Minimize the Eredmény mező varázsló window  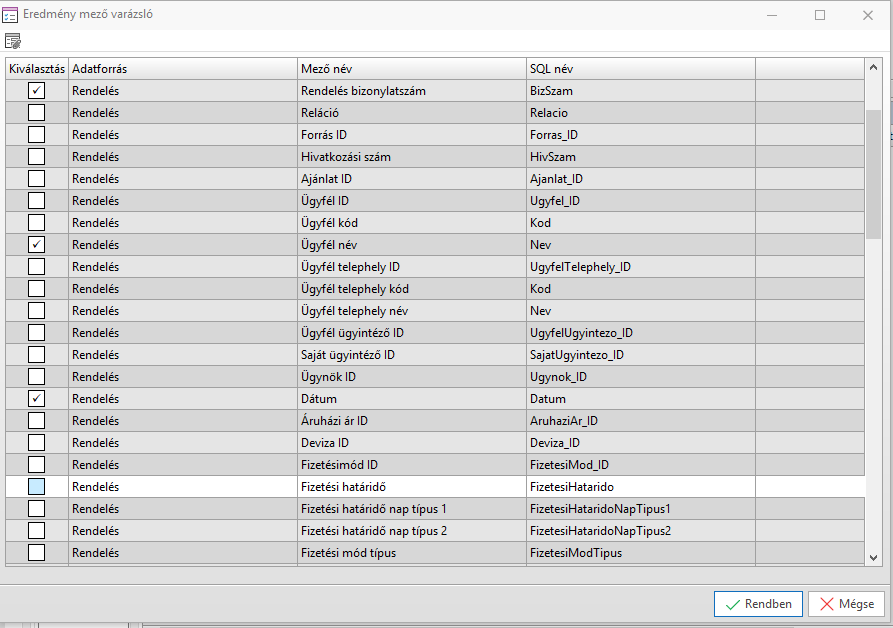[773, 15]
